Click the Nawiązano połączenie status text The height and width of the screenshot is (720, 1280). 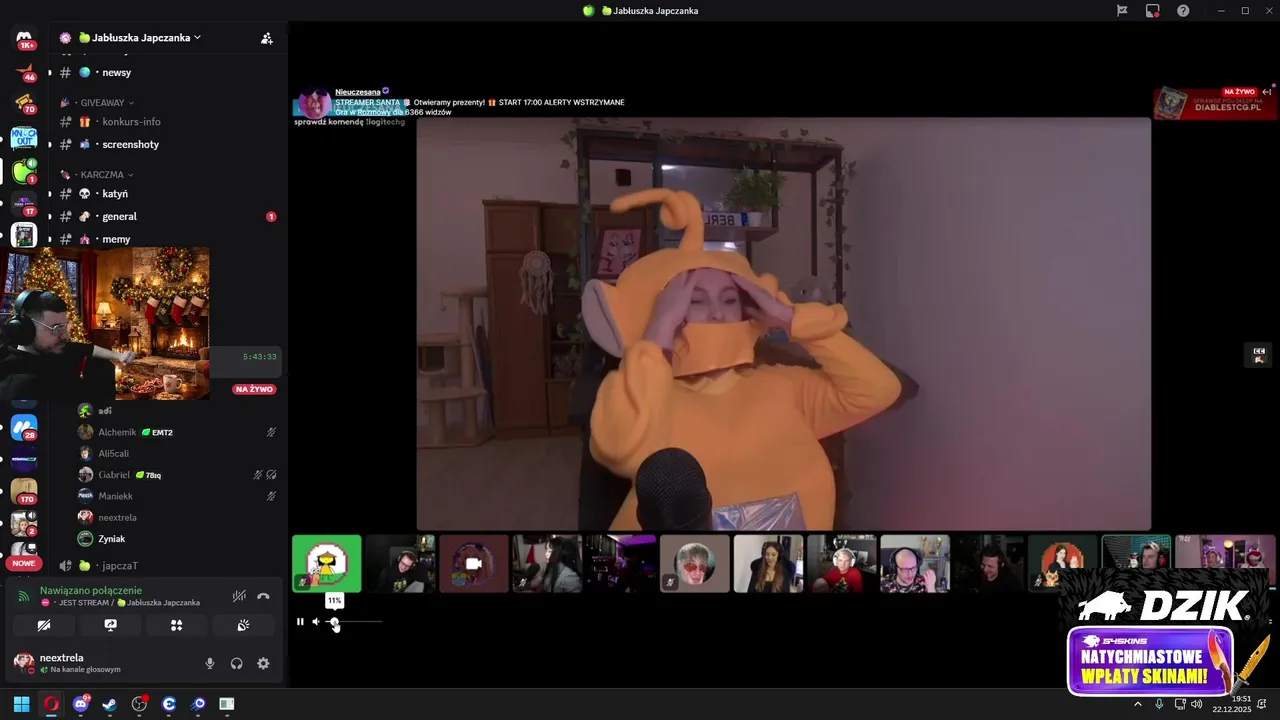point(91,591)
